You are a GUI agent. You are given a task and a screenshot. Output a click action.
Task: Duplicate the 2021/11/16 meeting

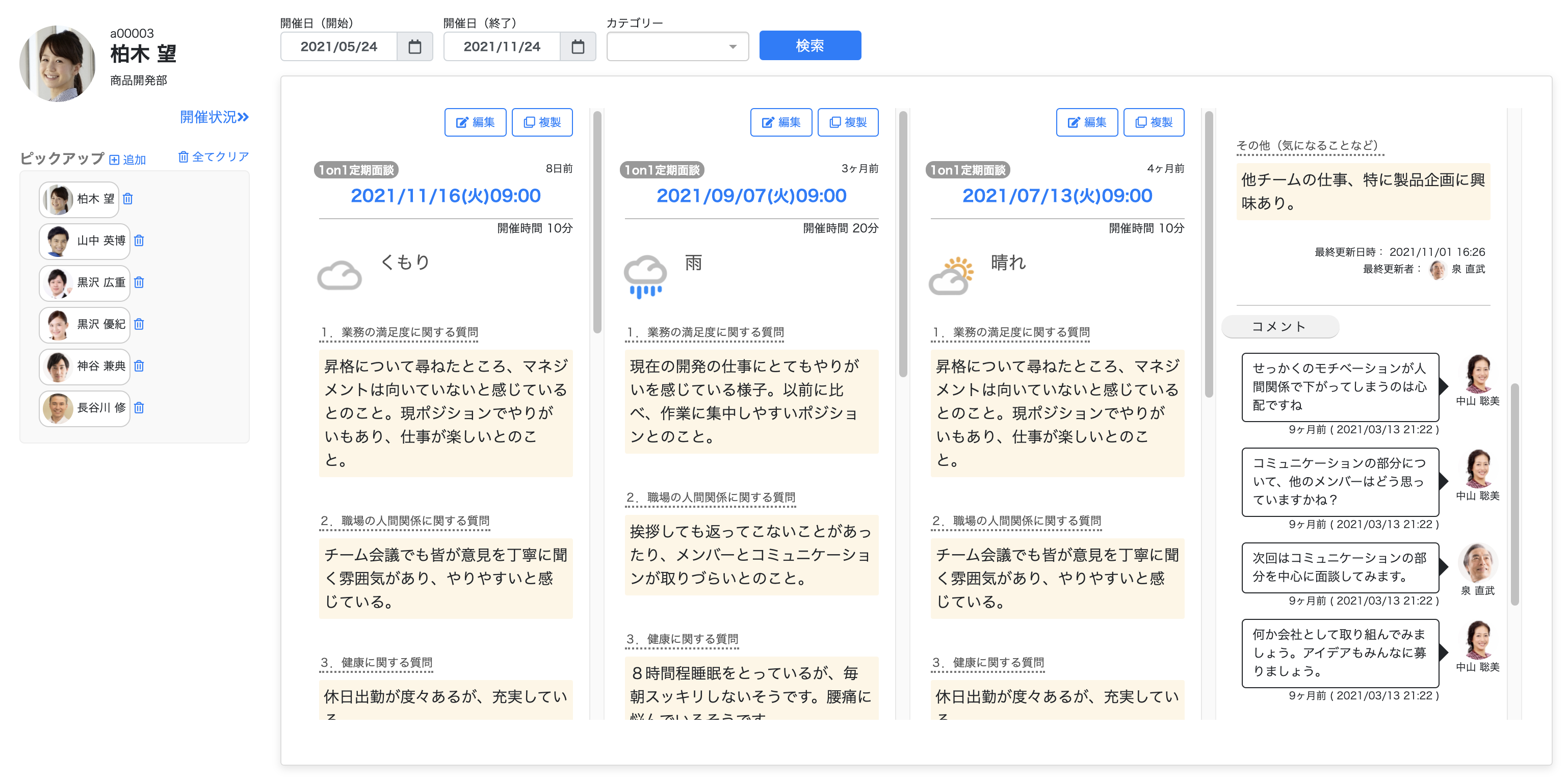[542, 122]
